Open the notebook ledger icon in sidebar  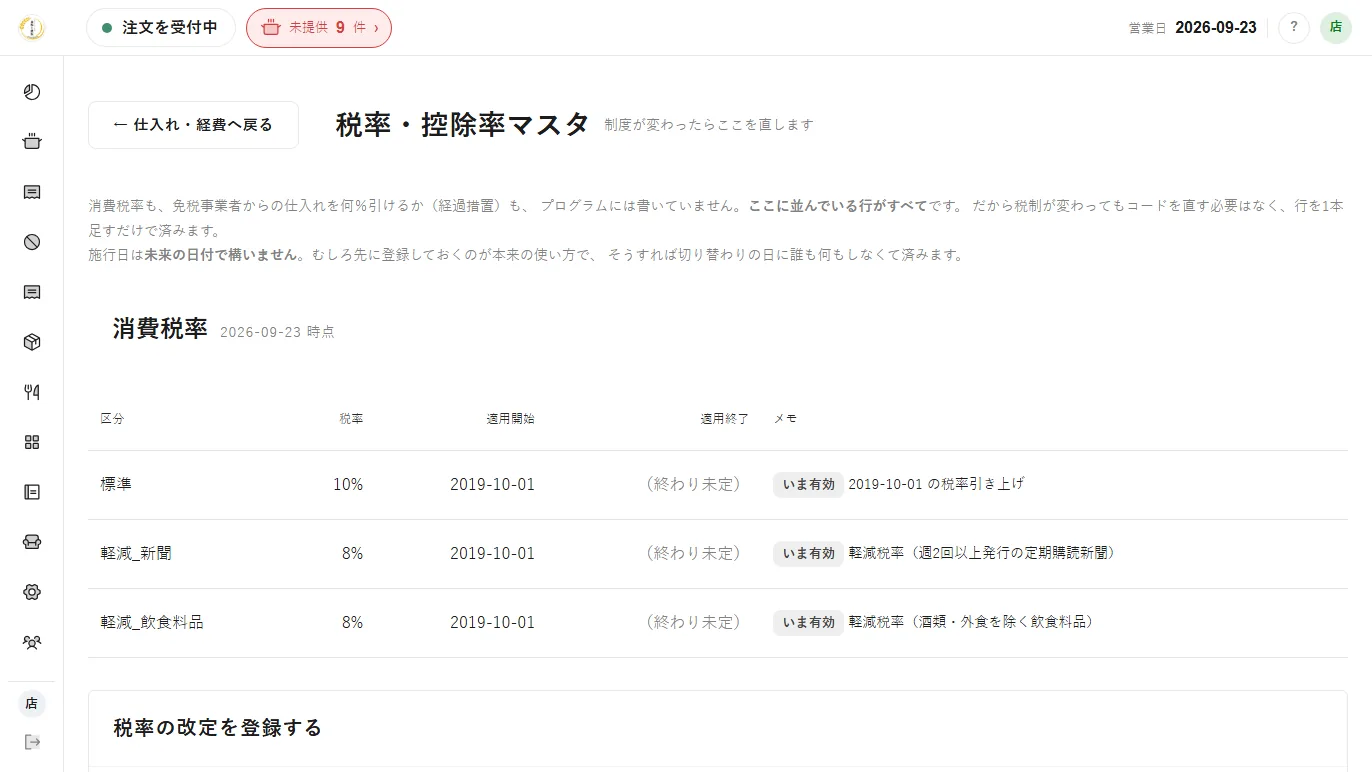[32, 492]
